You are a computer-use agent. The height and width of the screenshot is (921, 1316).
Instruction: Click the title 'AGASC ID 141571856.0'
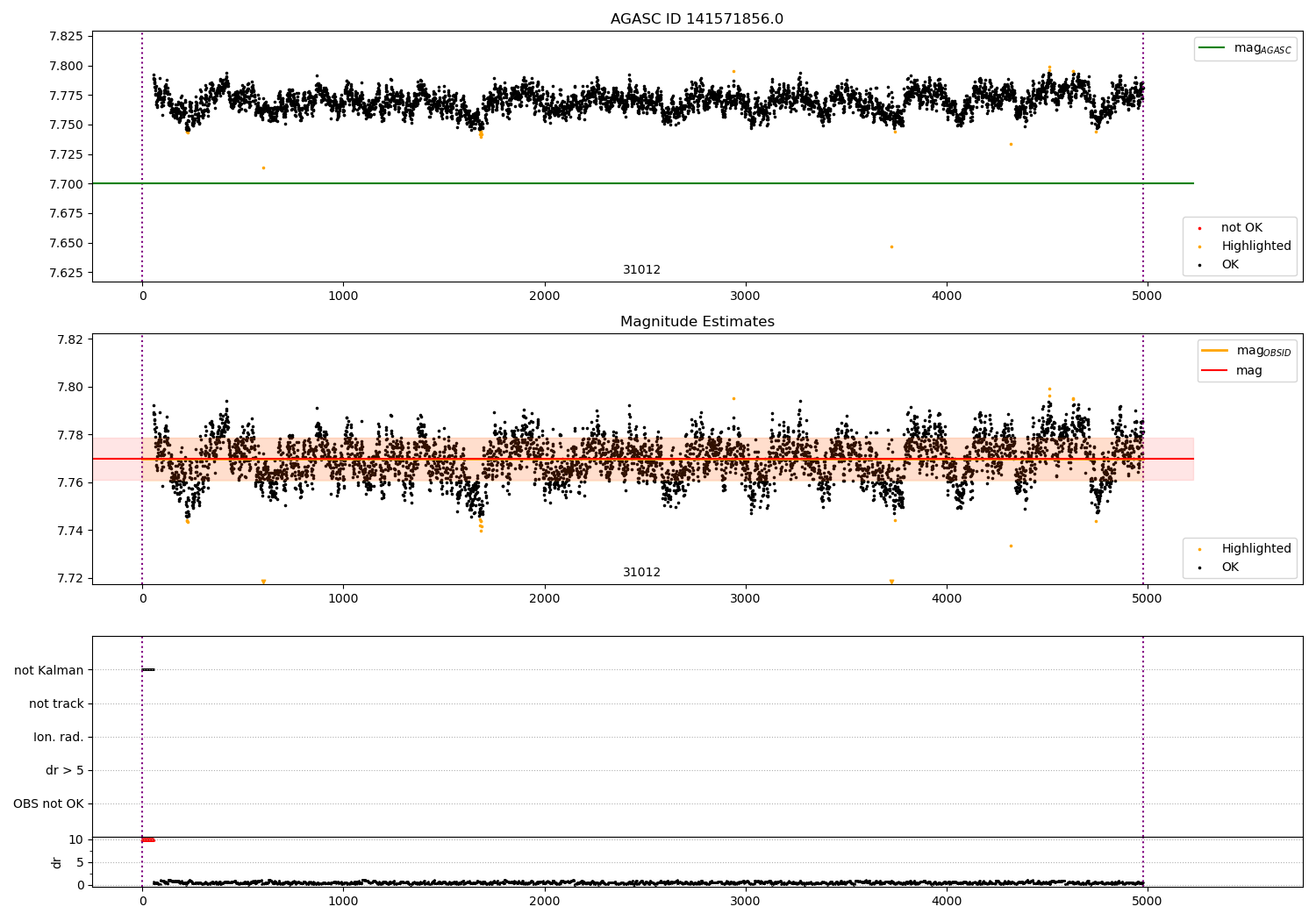pyautogui.click(x=697, y=19)
